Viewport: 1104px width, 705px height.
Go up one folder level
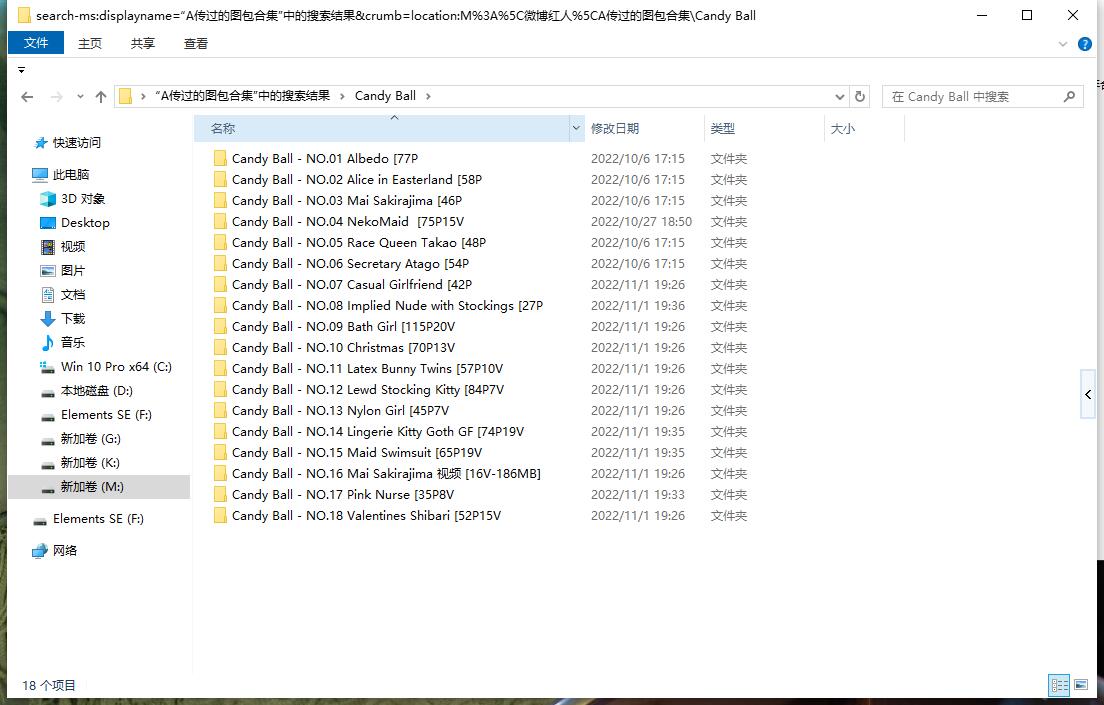[101, 96]
